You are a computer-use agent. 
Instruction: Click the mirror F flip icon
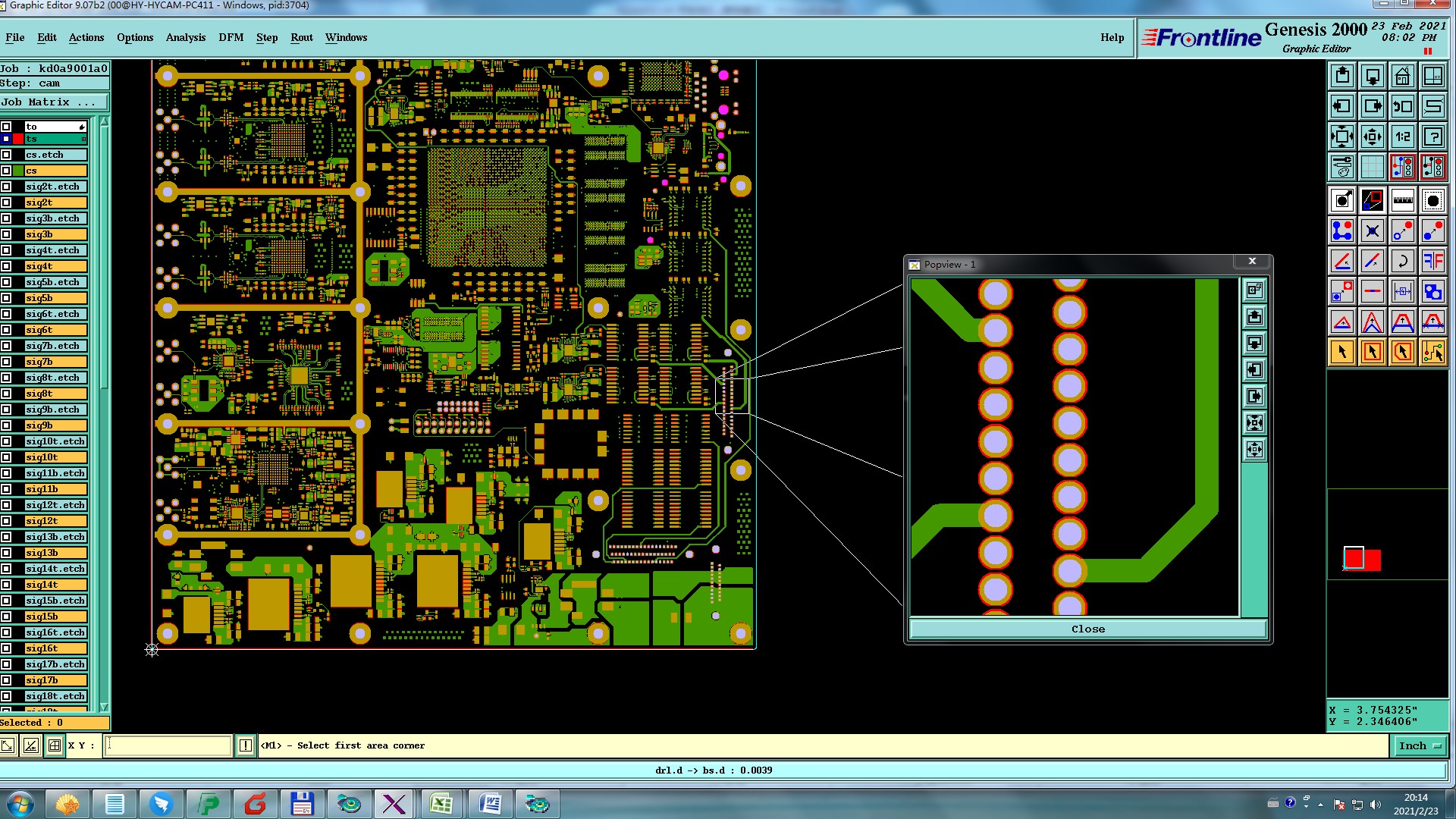(1432, 262)
